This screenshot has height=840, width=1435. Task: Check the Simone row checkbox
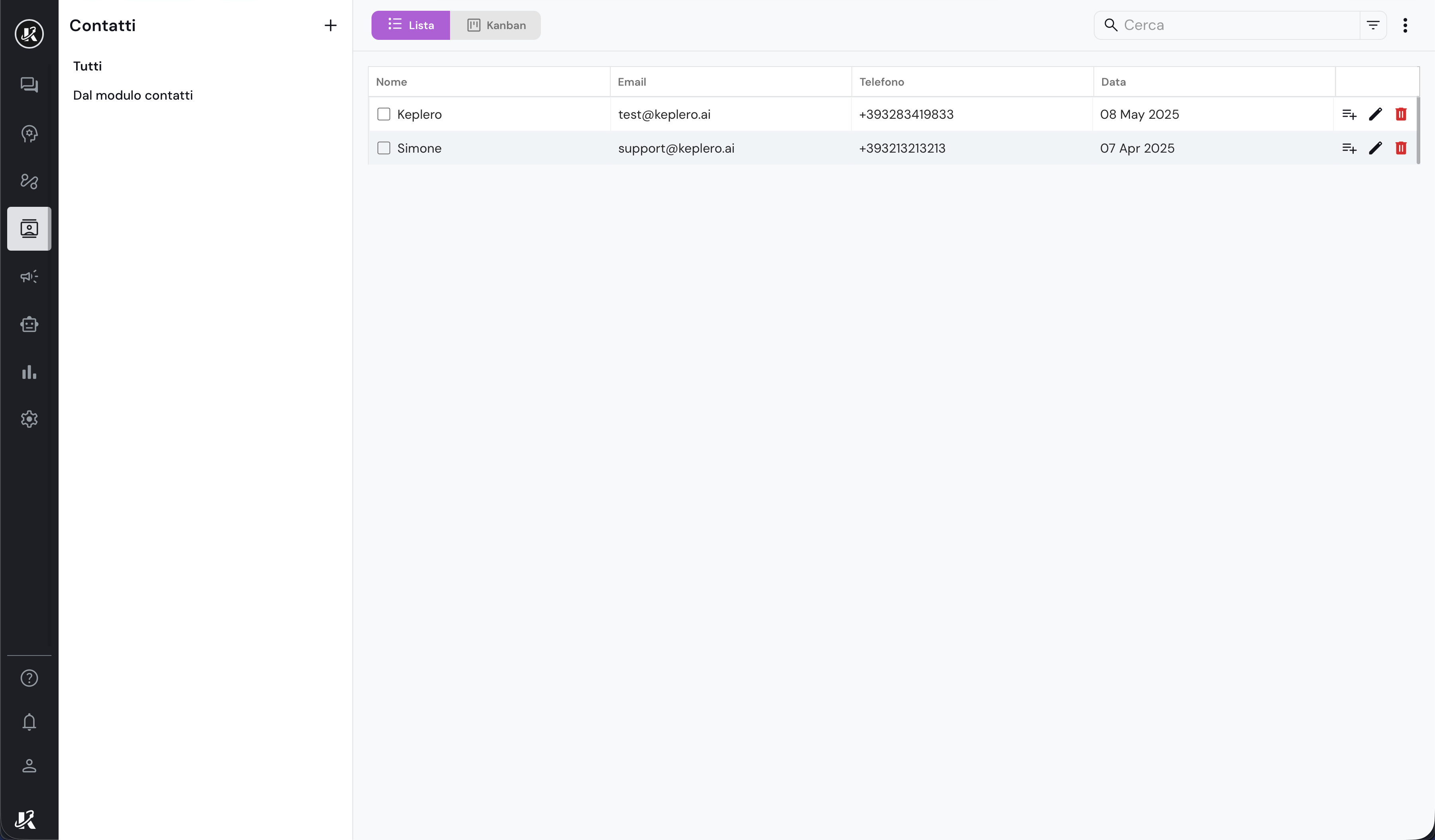click(x=384, y=149)
